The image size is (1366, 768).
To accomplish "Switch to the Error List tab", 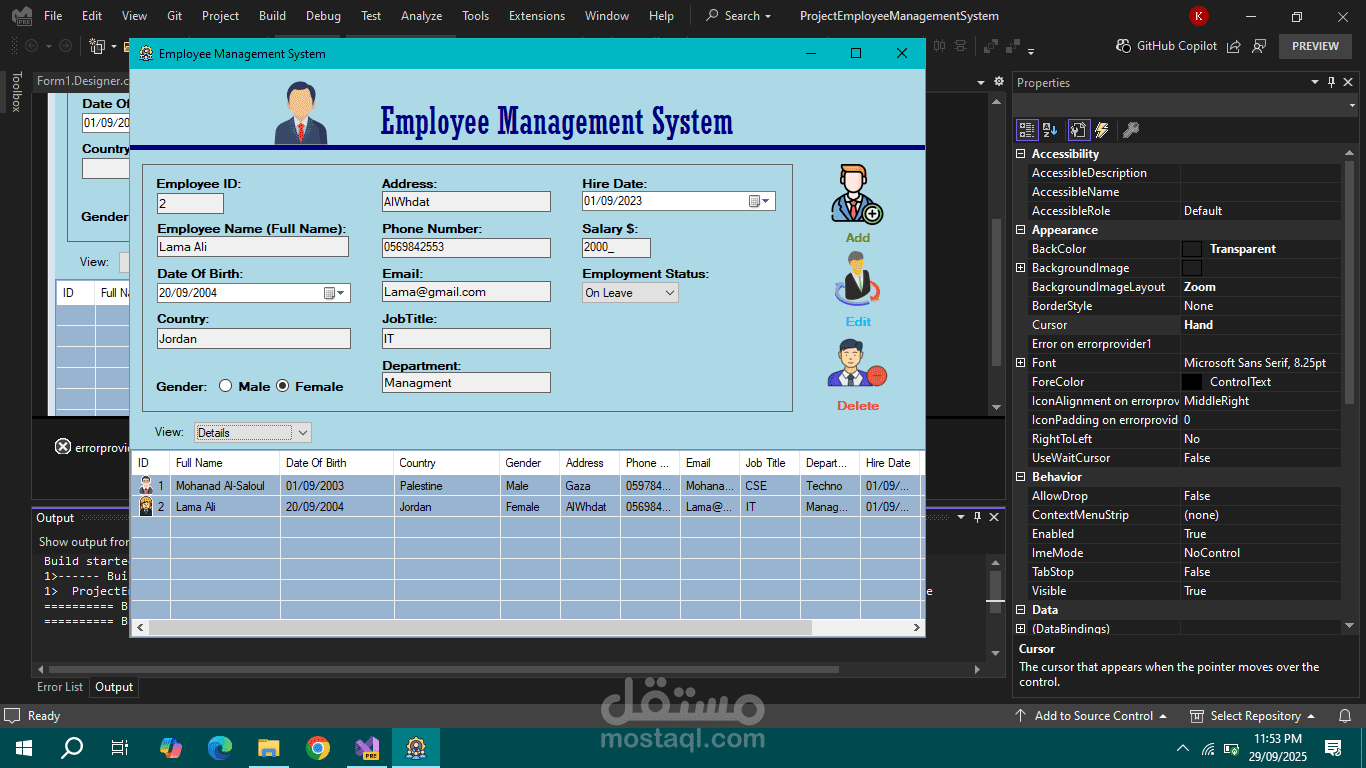I will 59,687.
